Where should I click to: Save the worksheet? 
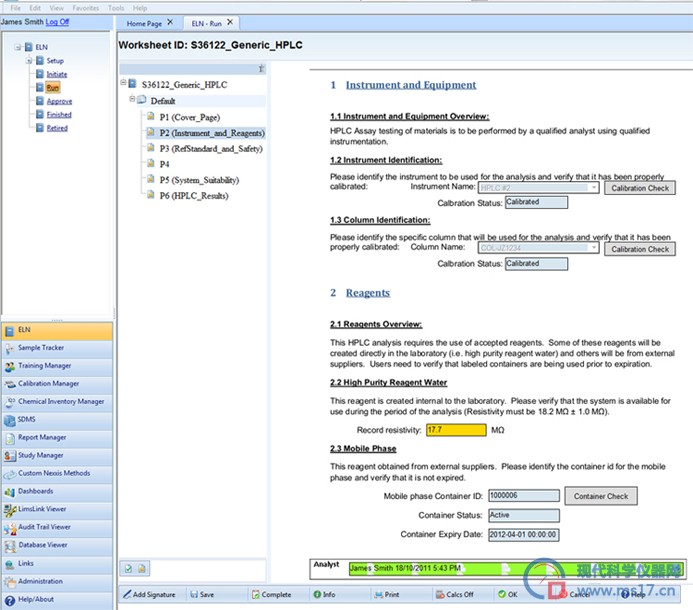(x=202, y=595)
